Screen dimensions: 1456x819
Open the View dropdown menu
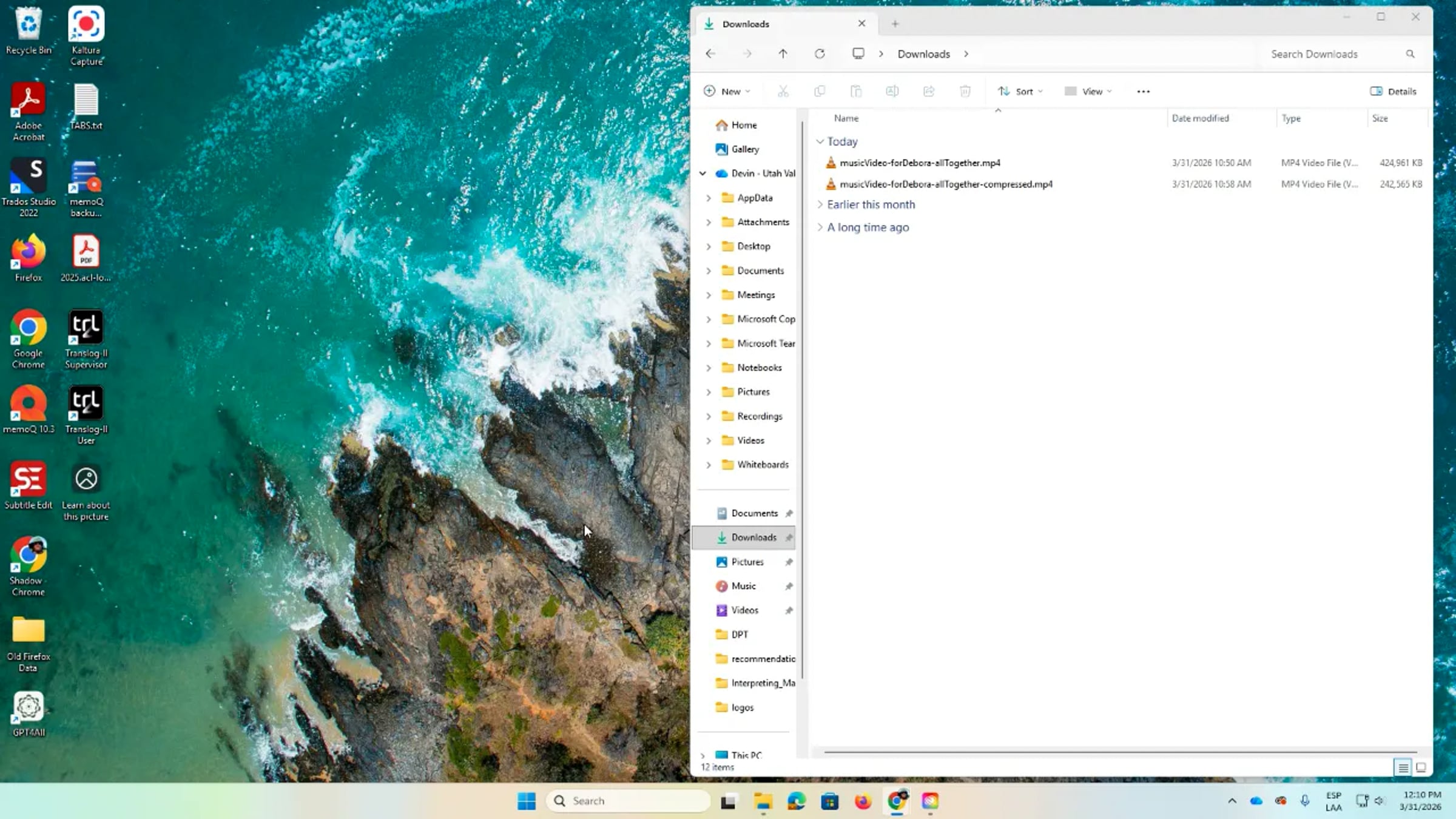pos(1088,92)
